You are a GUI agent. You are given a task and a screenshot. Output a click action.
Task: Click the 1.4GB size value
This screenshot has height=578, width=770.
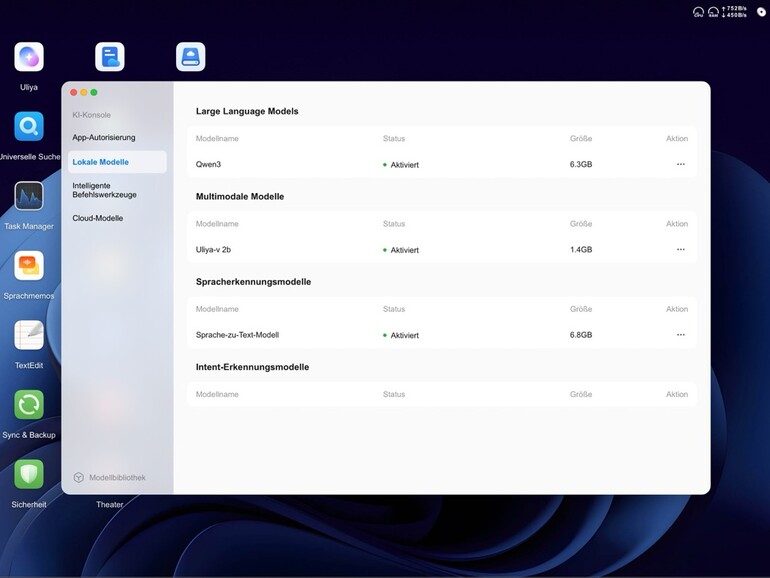581,249
